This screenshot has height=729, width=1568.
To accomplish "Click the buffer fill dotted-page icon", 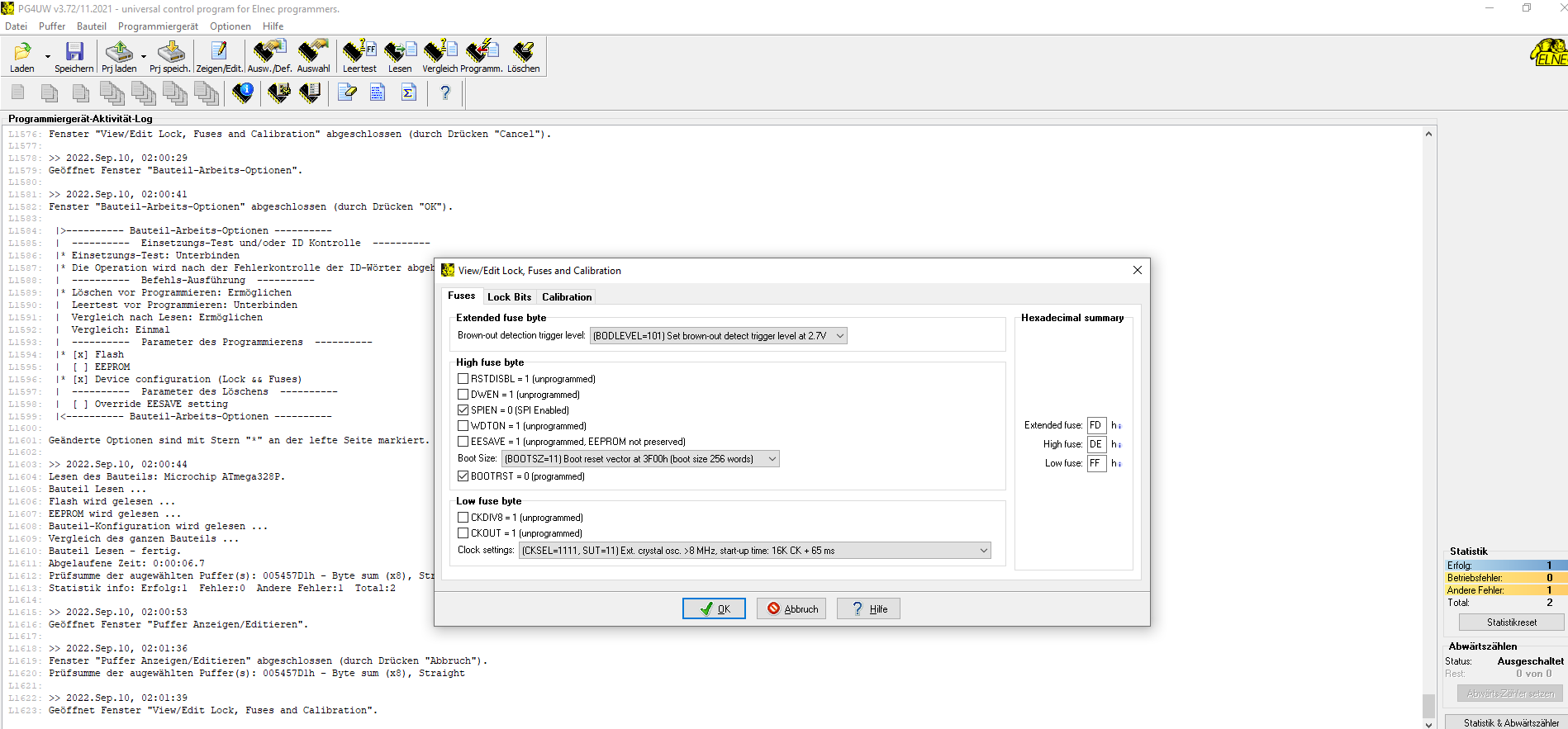I will click(x=378, y=92).
